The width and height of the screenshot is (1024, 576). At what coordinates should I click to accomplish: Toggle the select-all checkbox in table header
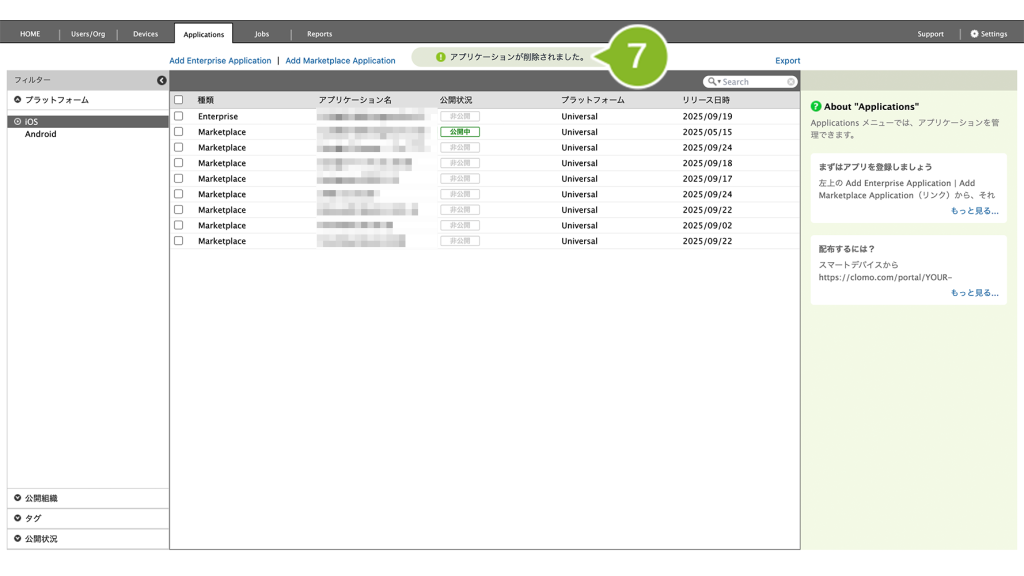[x=179, y=100]
